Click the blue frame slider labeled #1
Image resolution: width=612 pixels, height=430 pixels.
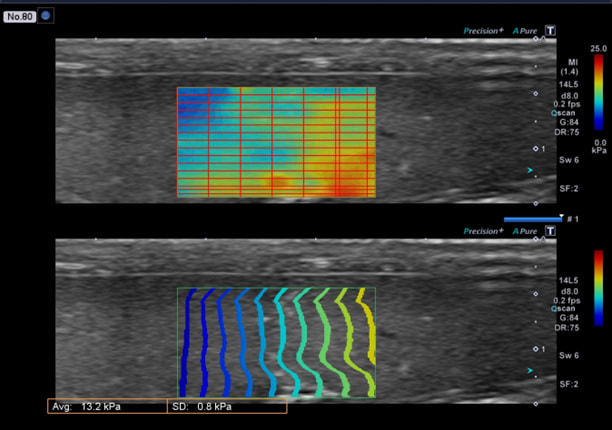(531, 218)
